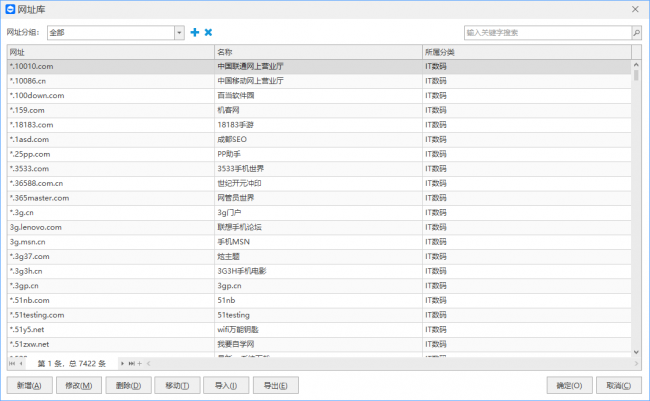Select the *.3gp.cn URL cell
Image resolution: width=650 pixels, height=401 pixels.
[111, 286]
